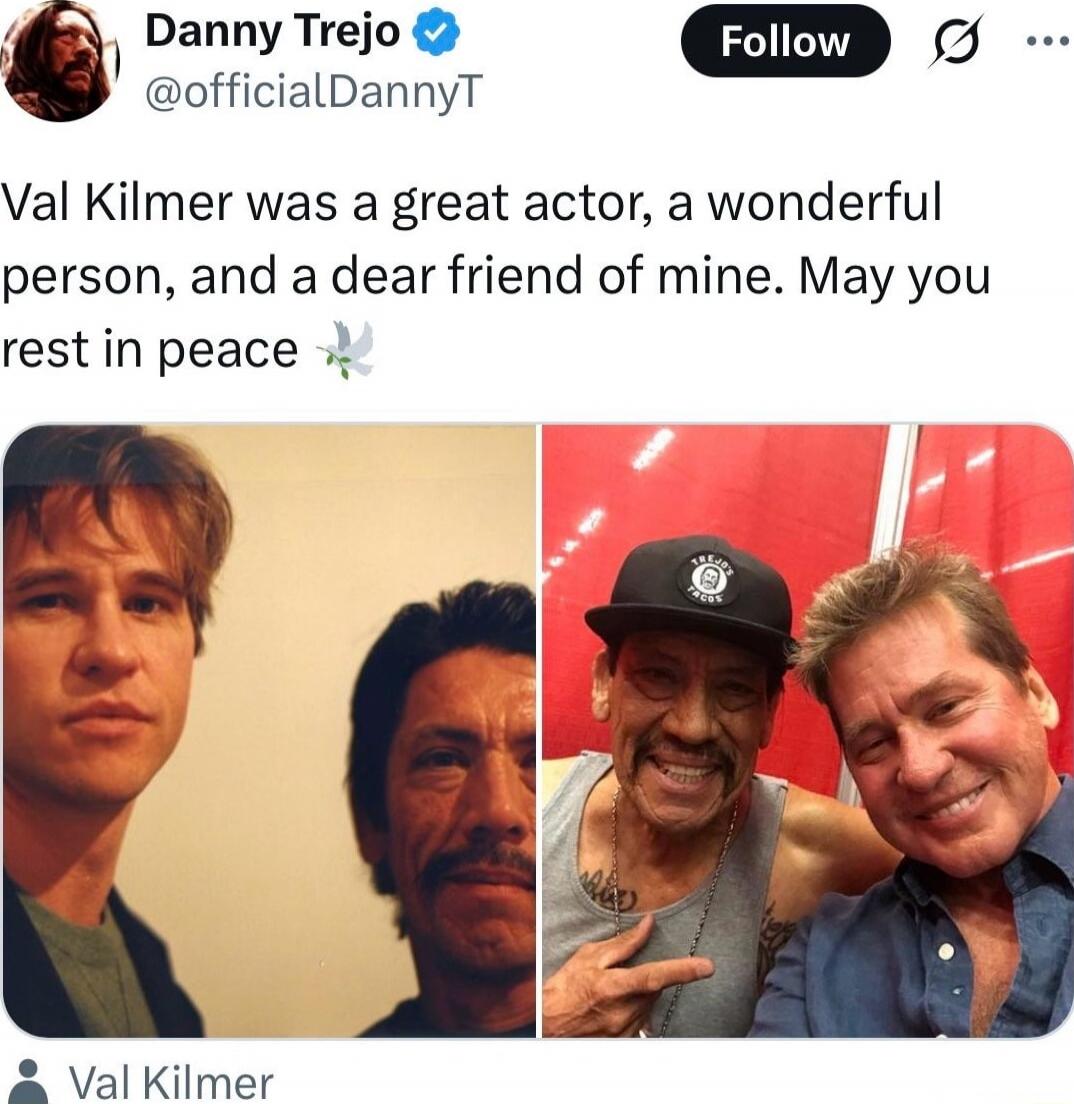The image size is (1074, 1104).
Task: Click the Danny Trejo display name
Action: (273, 32)
